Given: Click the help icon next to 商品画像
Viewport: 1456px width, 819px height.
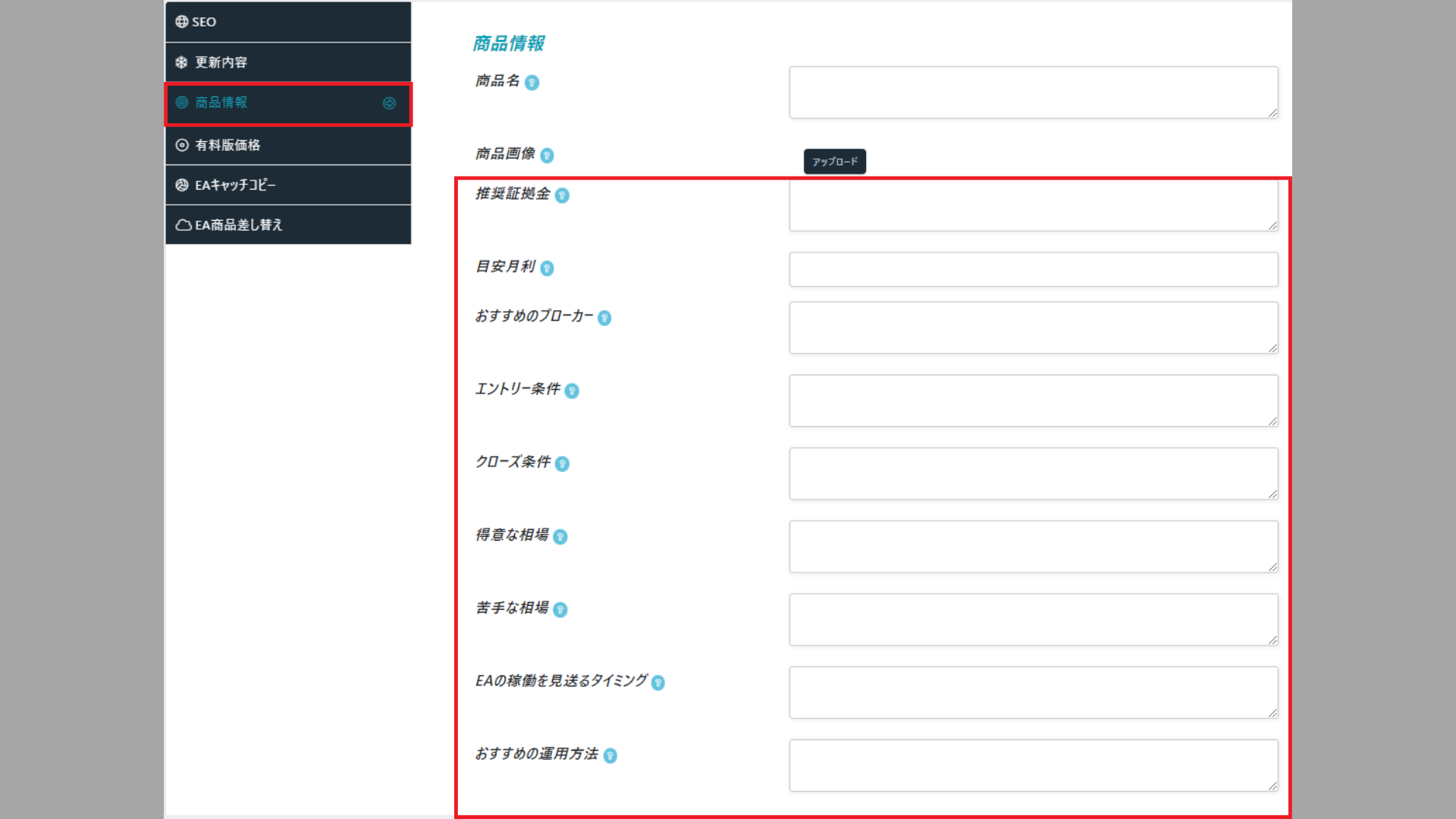Looking at the screenshot, I should 547,155.
